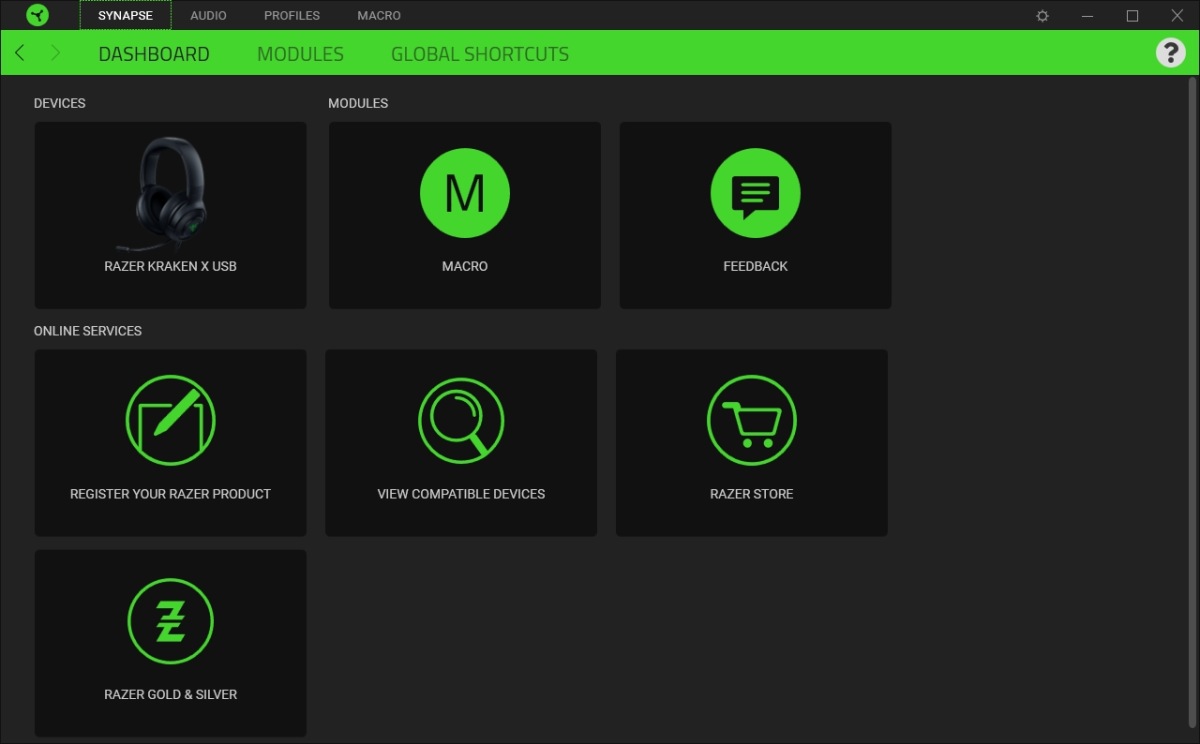Screen dimensions: 1200x744
Task: Open the Macro top tab
Action: click(379, 15)
